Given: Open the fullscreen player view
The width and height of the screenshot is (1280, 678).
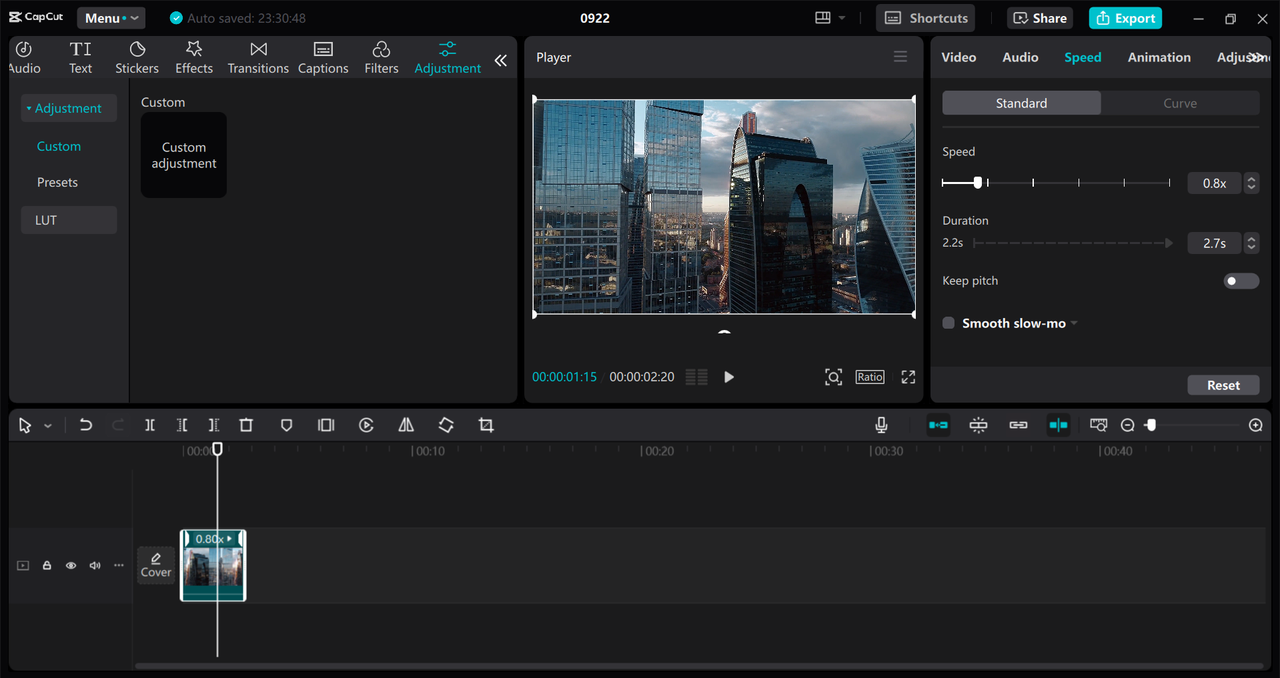Looking at the screenshot, I should coord(908,377).
